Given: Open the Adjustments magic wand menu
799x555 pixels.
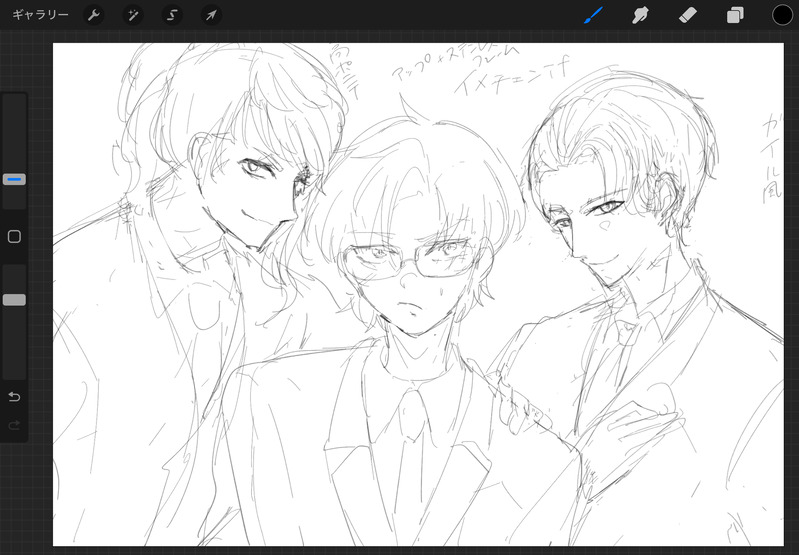Looking at the screenshot, I should pos(133,15).
